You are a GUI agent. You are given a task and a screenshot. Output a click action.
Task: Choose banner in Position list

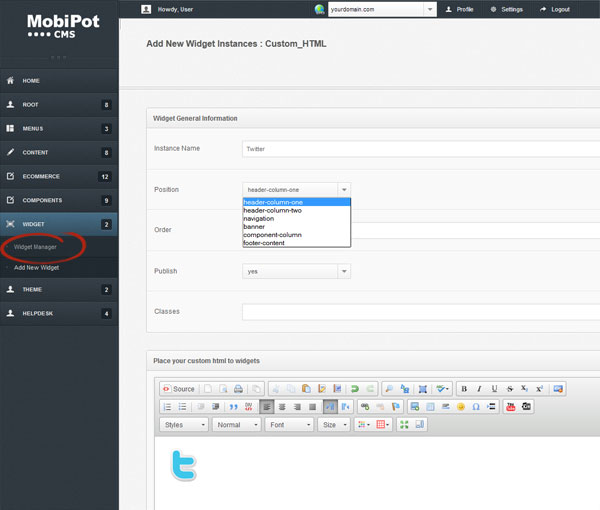pos(297,226)
